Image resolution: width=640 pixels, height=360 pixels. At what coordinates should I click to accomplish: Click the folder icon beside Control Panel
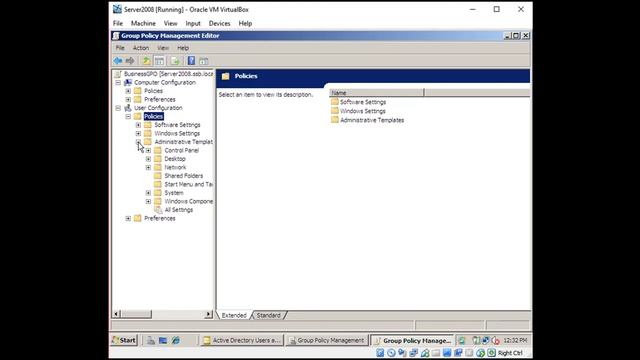point(158,150)
